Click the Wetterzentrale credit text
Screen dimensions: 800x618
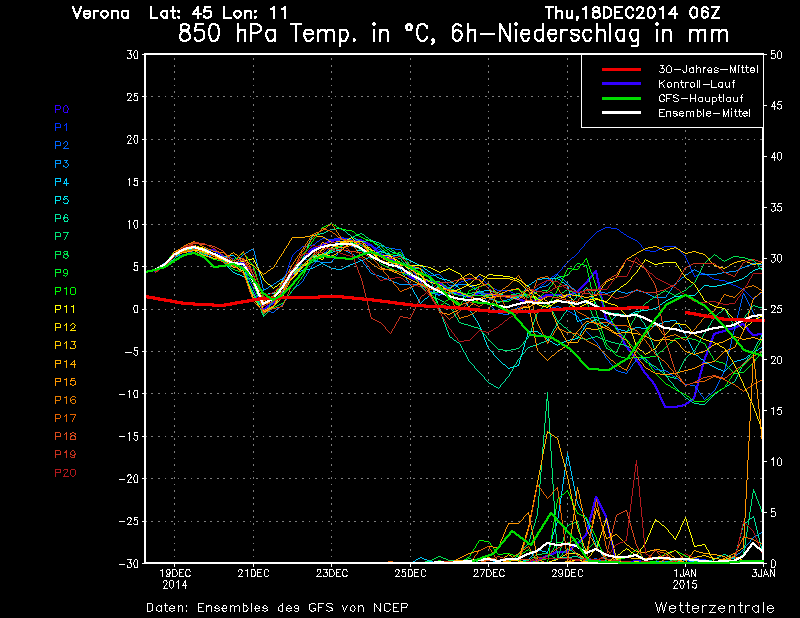[x=715, y=608]
